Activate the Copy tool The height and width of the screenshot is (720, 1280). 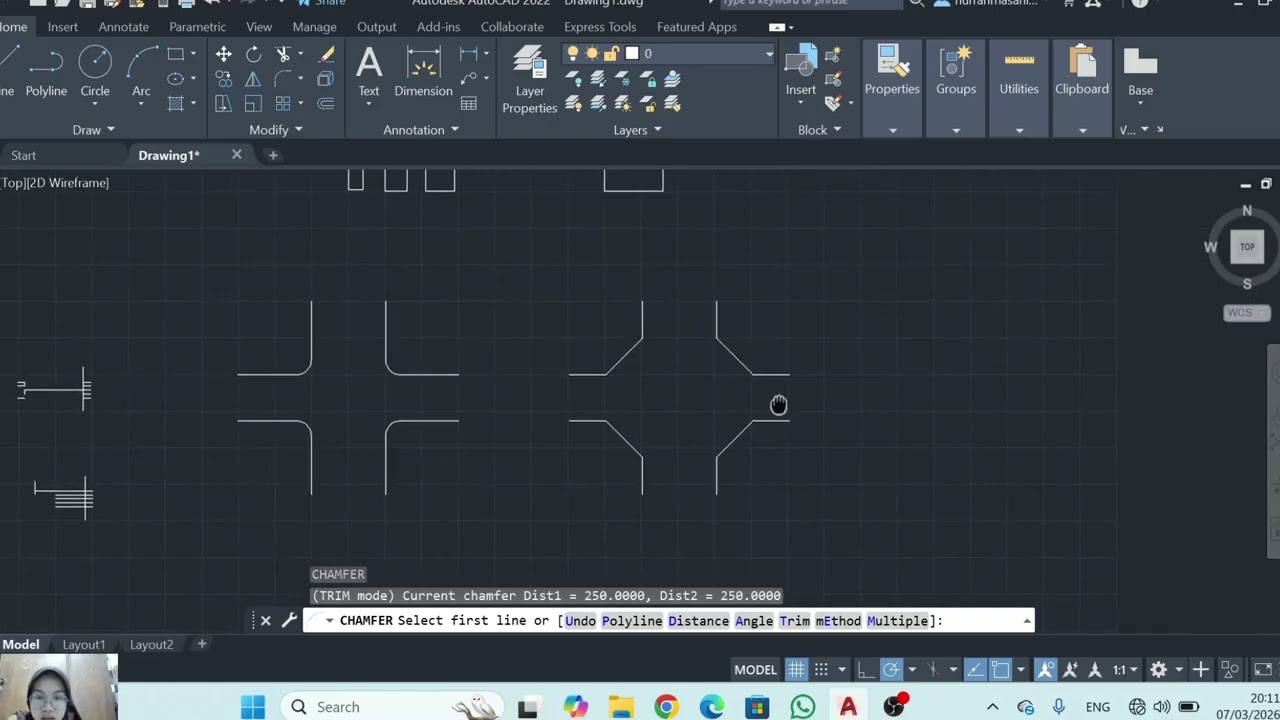coord(224,79)
